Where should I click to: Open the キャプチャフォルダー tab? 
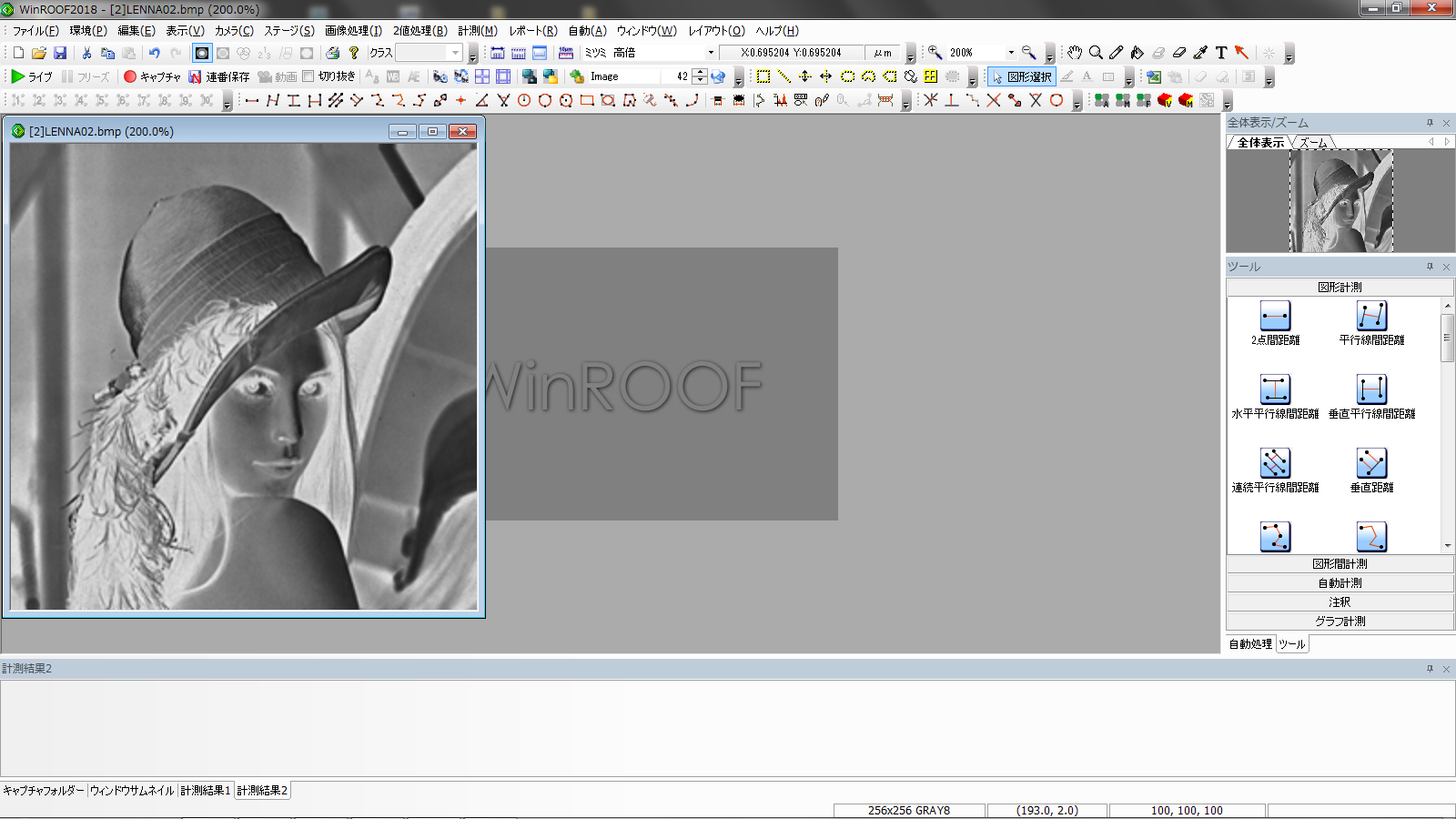[x=43, y=791]
